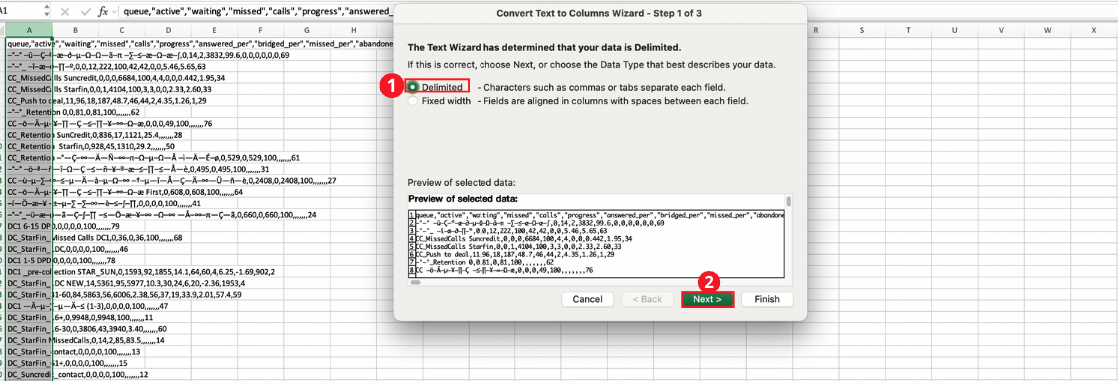
Task: Select column C header
Action: pyautogui.click(x=121, y=30)
